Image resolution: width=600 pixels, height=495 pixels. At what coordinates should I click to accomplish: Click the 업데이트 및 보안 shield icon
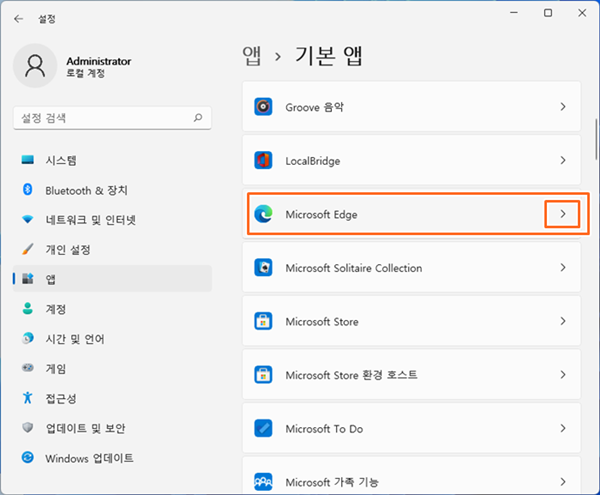[28, 427]
